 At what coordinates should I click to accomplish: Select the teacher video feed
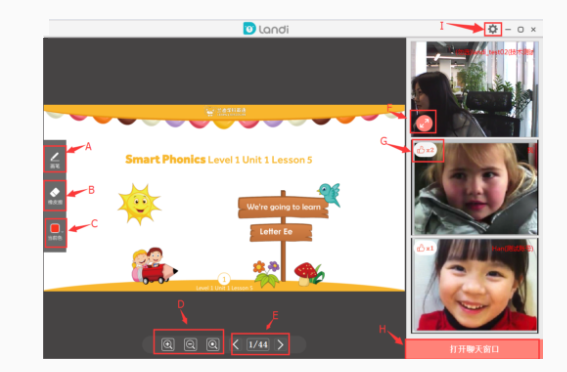(x=474, y=89)
